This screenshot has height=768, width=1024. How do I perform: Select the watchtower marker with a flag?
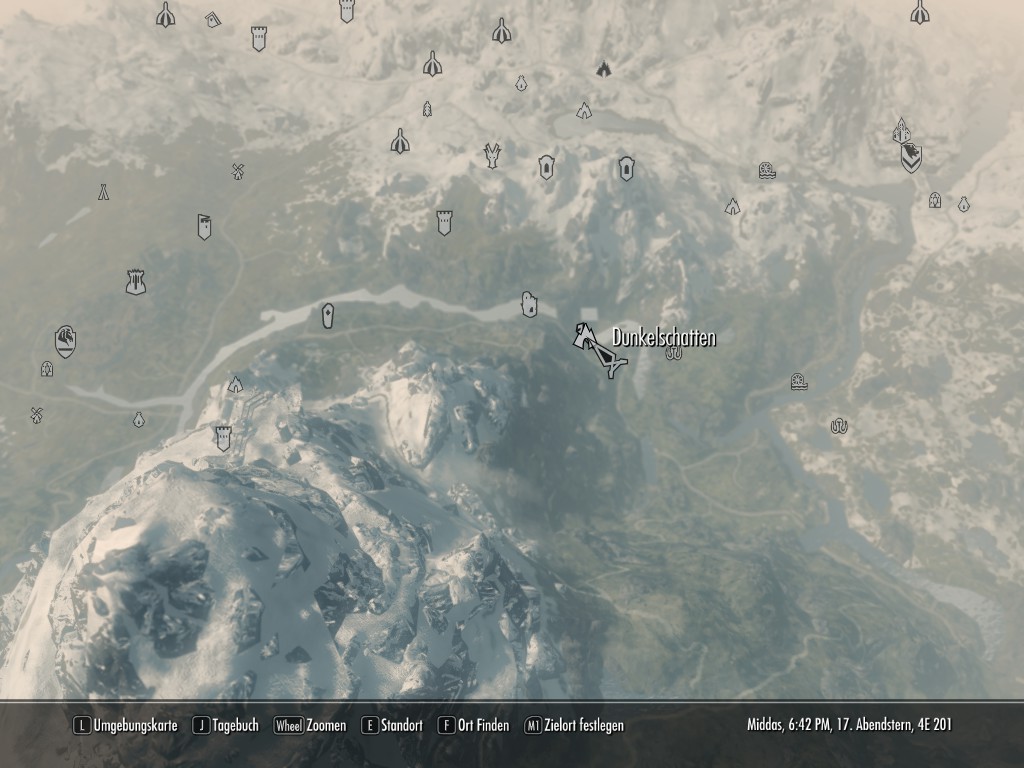(x=204, y=227)
